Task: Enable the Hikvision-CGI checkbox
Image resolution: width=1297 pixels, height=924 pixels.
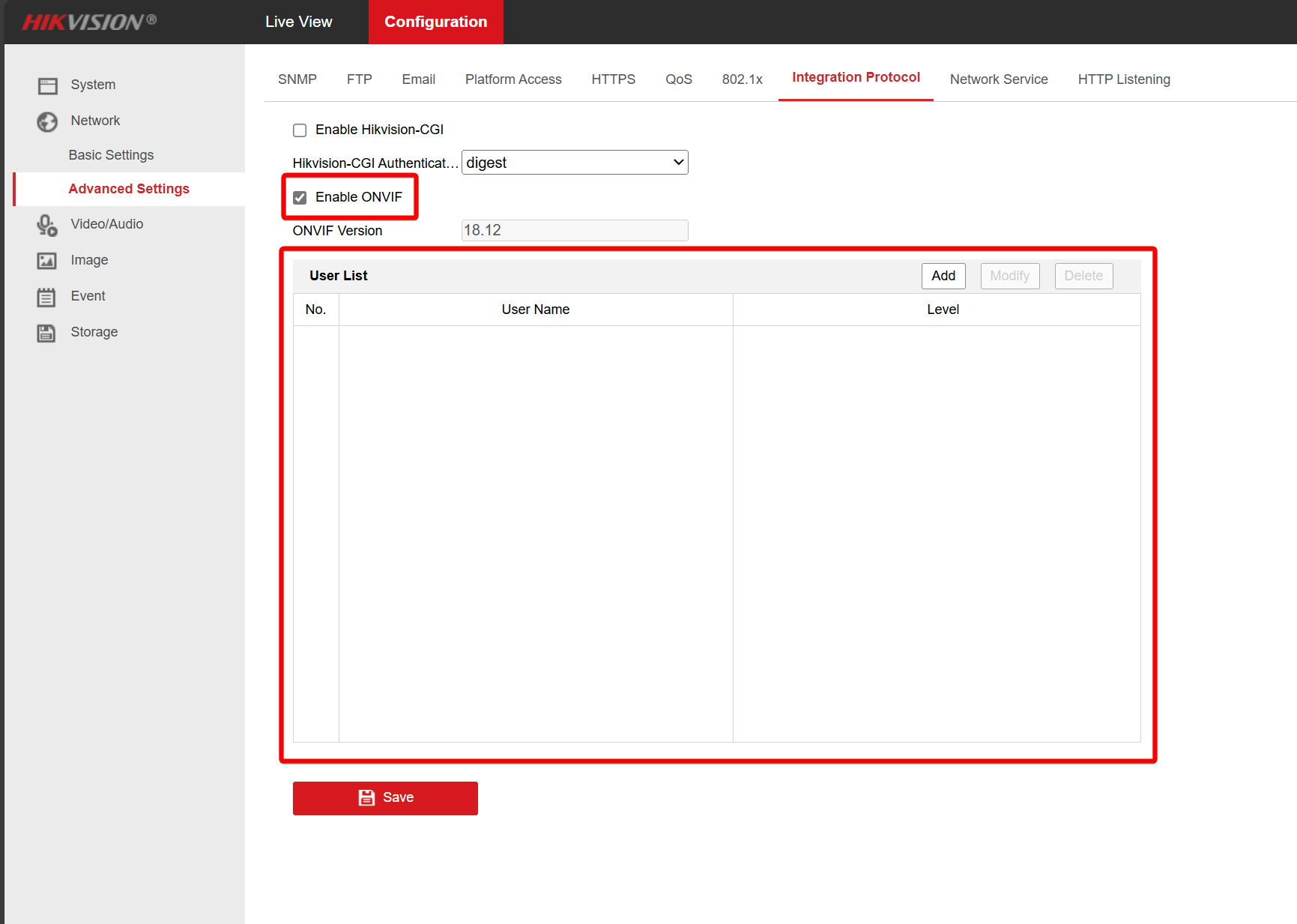Action: 300,130
